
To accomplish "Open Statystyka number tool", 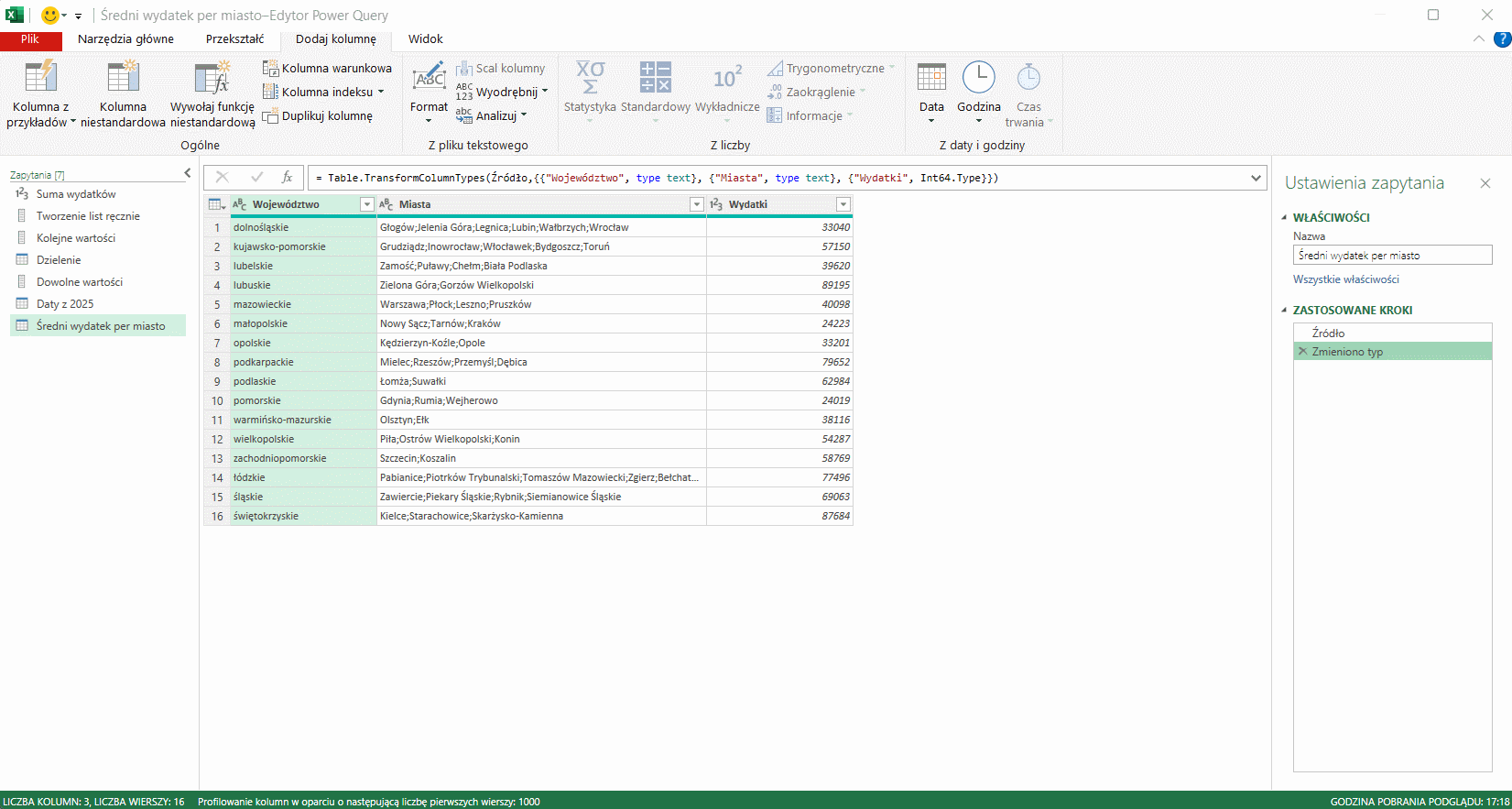I will (x=590, y=92).
